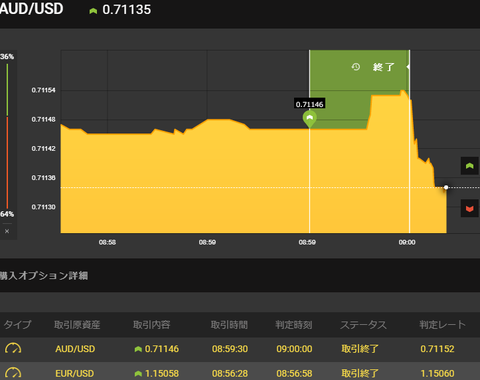Image resolution: width=480 pixels, height=380 pixels.
Task: Click the history clock icon beside 終了
Action: coord(356,67)
